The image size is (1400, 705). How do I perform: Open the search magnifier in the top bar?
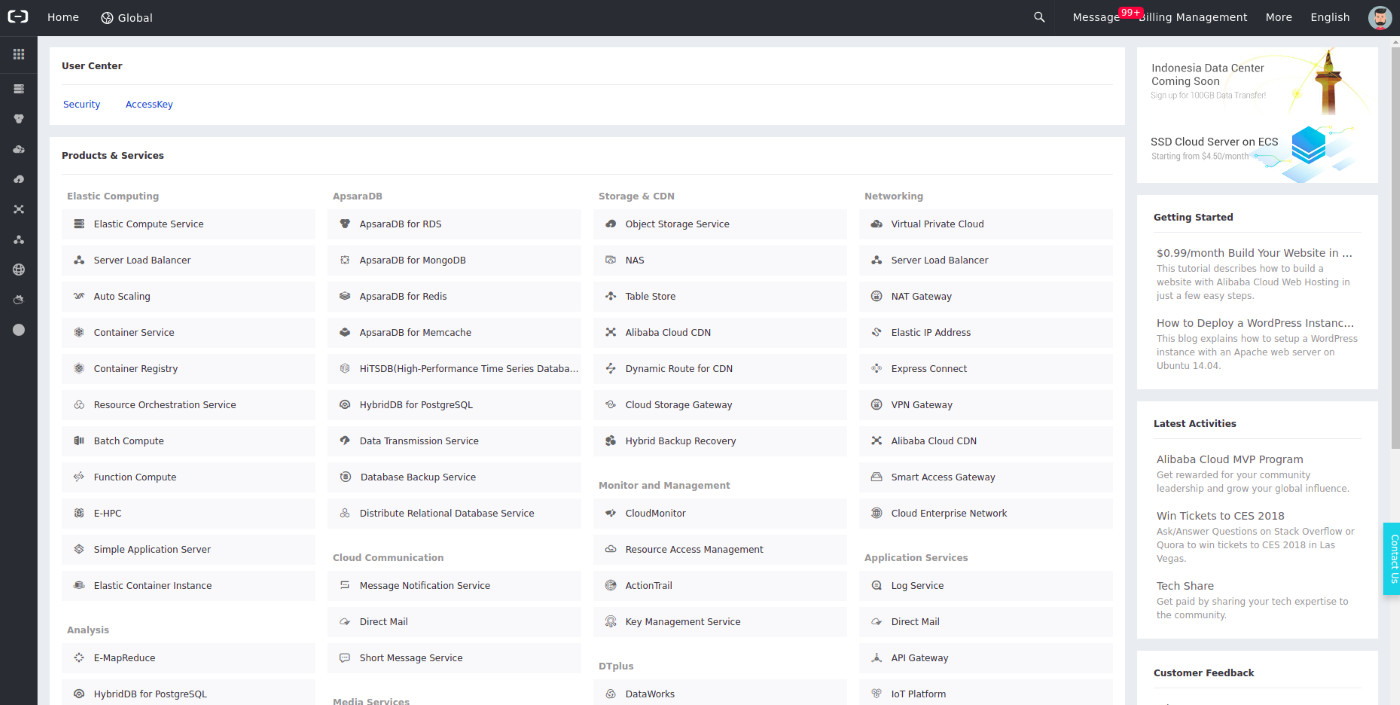click(1039, 17)
